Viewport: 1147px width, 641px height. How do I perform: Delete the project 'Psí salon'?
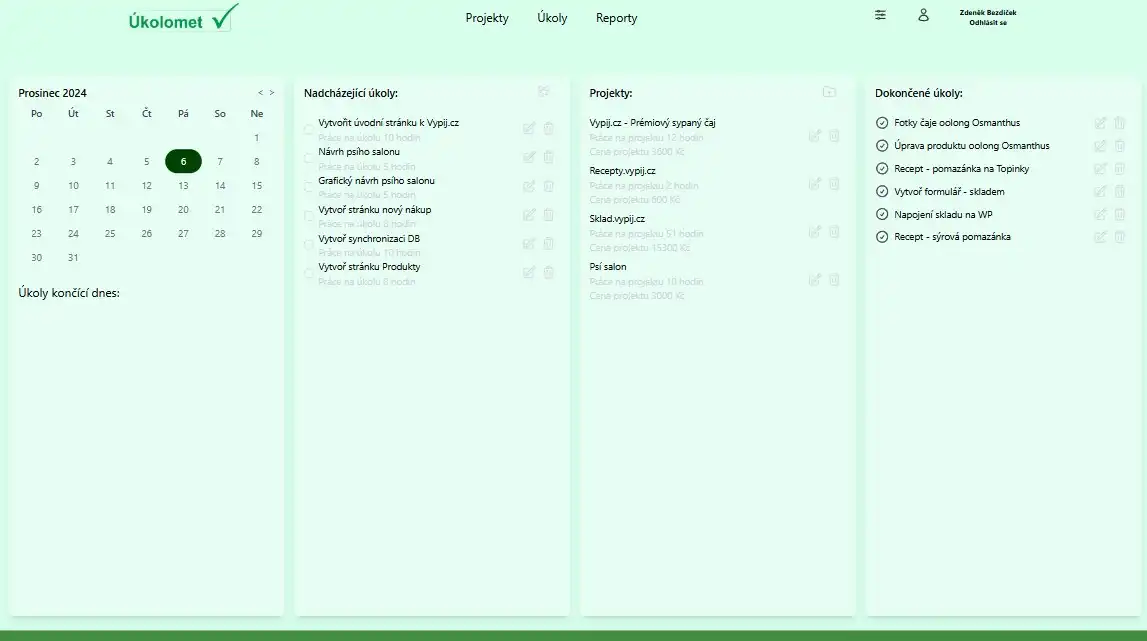(x=834, y=280)
